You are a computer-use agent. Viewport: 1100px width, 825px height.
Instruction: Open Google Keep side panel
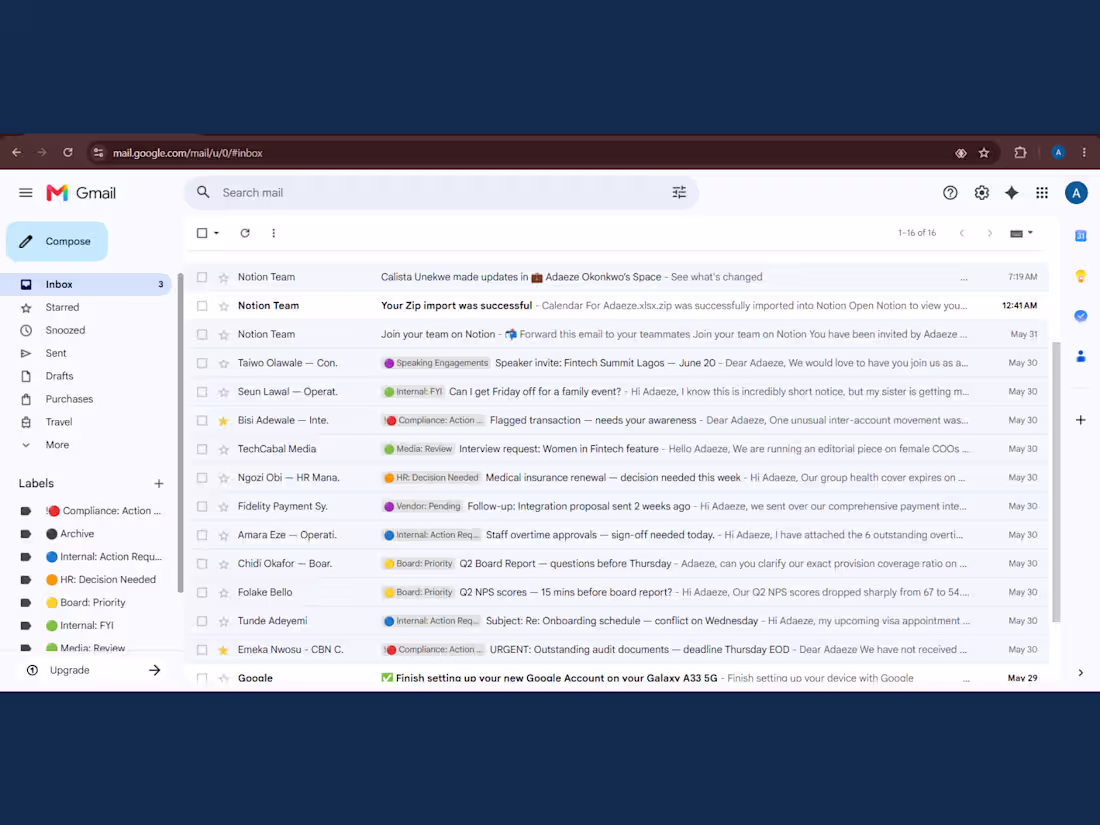pos(1080,276)
